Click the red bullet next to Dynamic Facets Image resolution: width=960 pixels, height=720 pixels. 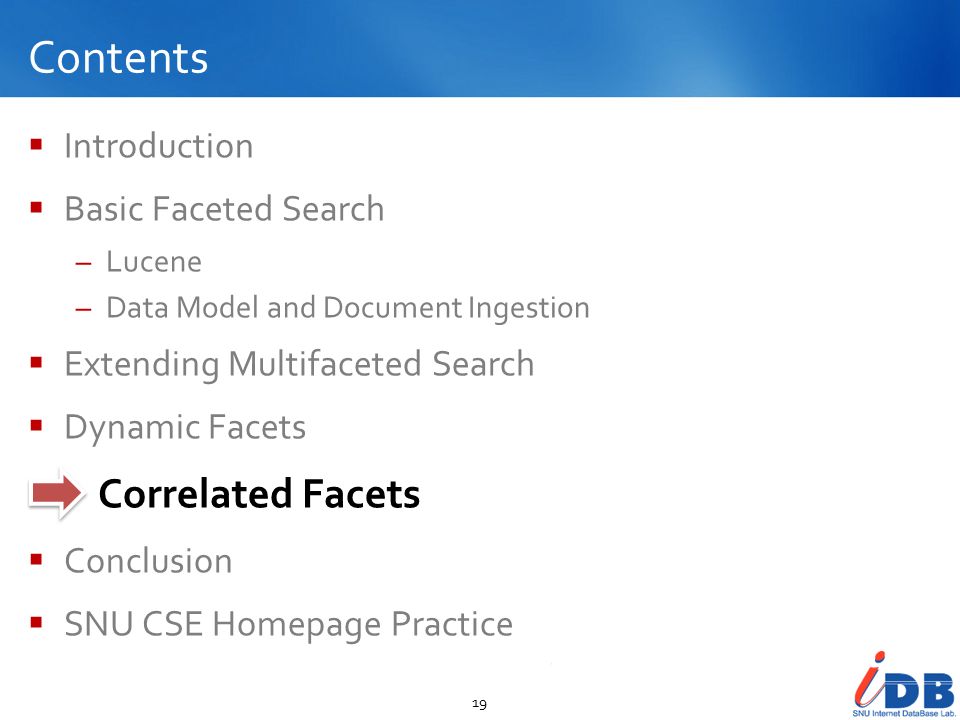pyautogui.click(x=36, y=426)
